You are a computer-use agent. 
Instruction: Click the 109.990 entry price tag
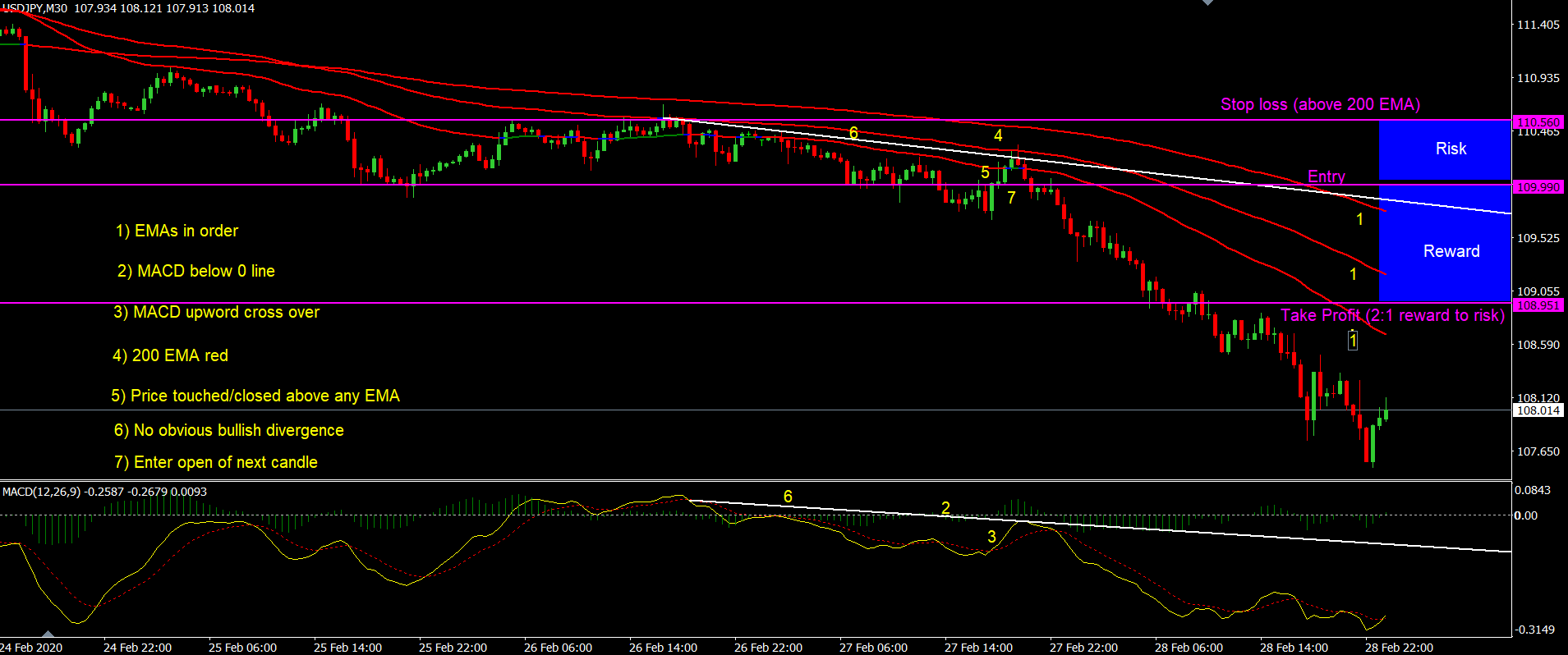coord(1538,187)
